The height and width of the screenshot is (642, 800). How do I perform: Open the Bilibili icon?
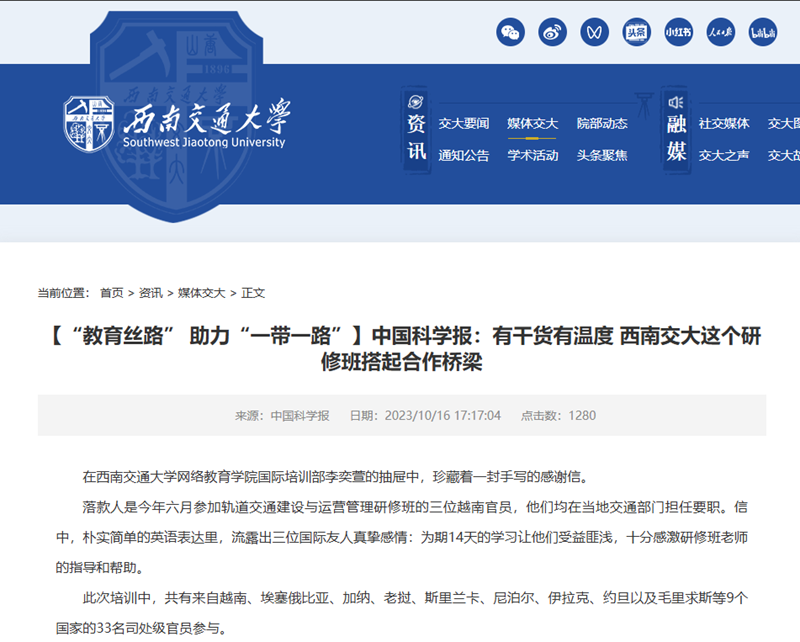763,32
